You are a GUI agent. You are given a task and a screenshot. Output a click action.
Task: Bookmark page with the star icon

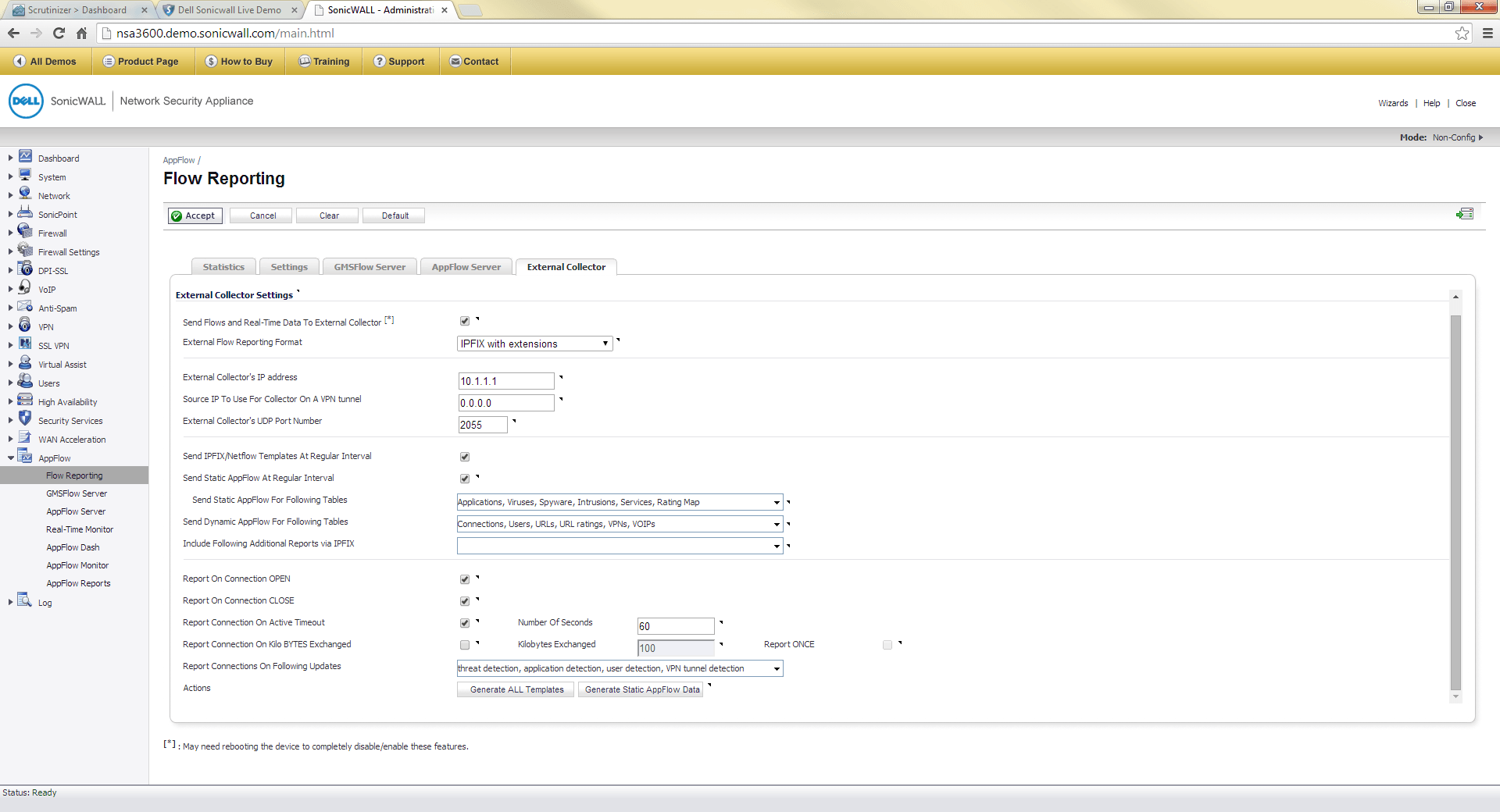pos(1462,33)
